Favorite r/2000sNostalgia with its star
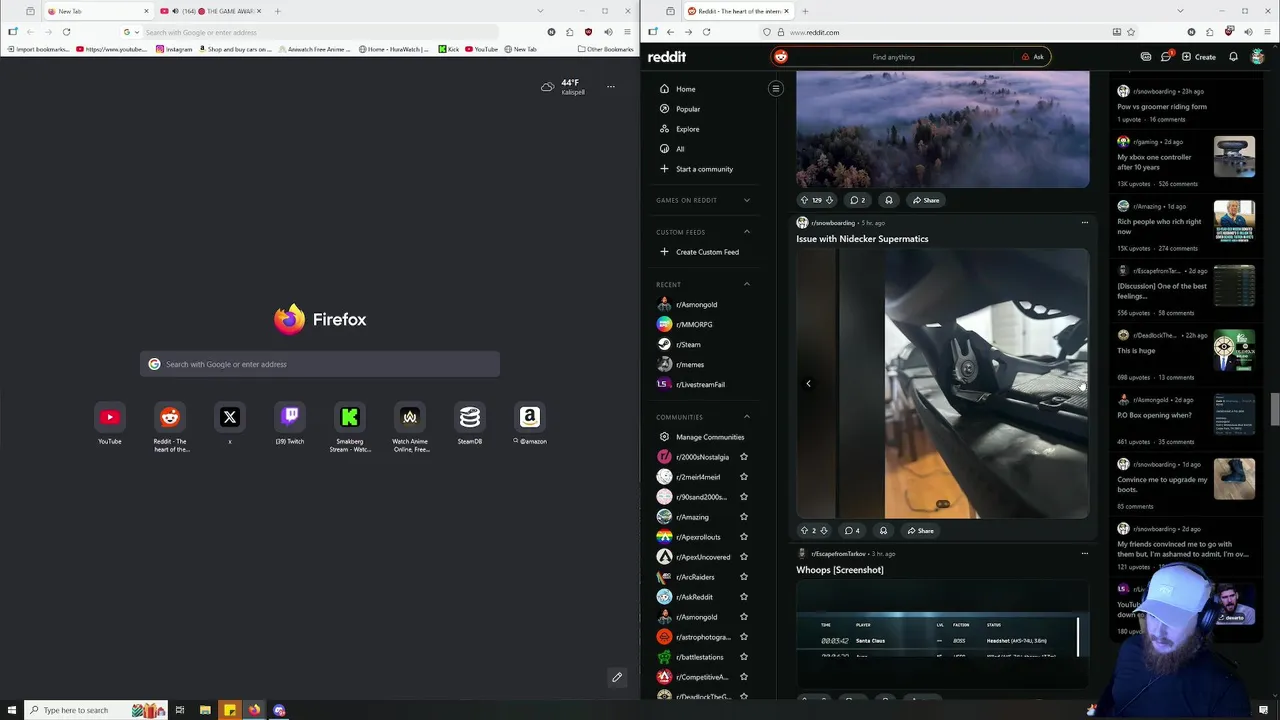Viewport: 1280px width, 720px height. pyautogui.click(x=743, y=457)
